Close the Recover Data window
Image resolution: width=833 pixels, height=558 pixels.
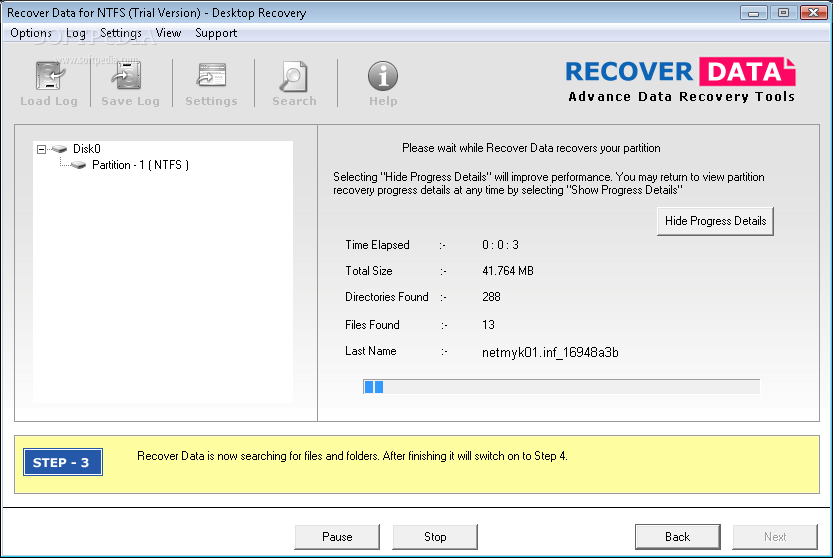click(x=813, y=12)
